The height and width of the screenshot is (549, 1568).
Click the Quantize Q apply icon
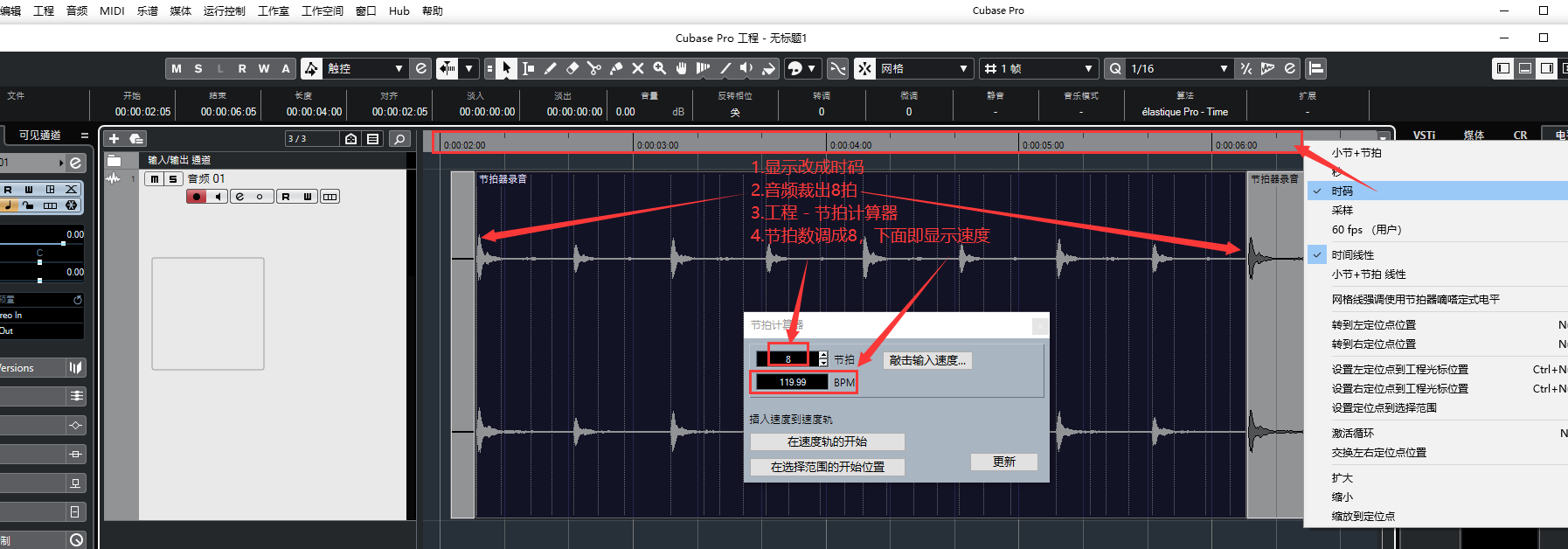click(x=1115, y=68)
